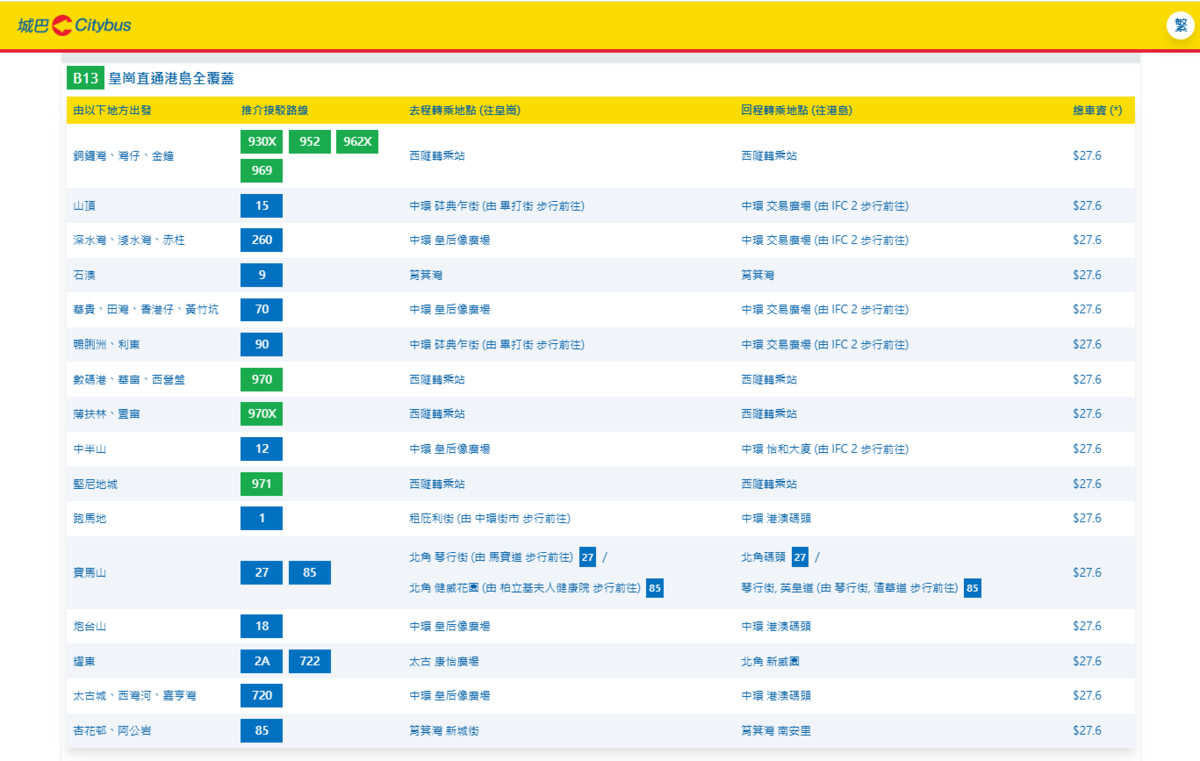Open route 70 badge

(x=262, y=310)
